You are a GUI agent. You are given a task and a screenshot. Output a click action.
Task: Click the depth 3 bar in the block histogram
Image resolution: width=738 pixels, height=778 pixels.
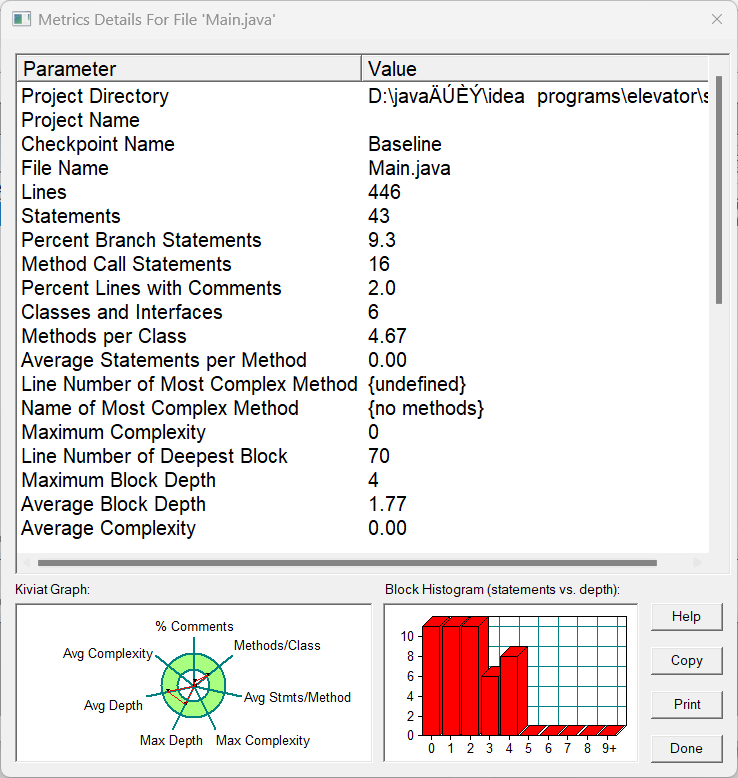coord(490,705)
